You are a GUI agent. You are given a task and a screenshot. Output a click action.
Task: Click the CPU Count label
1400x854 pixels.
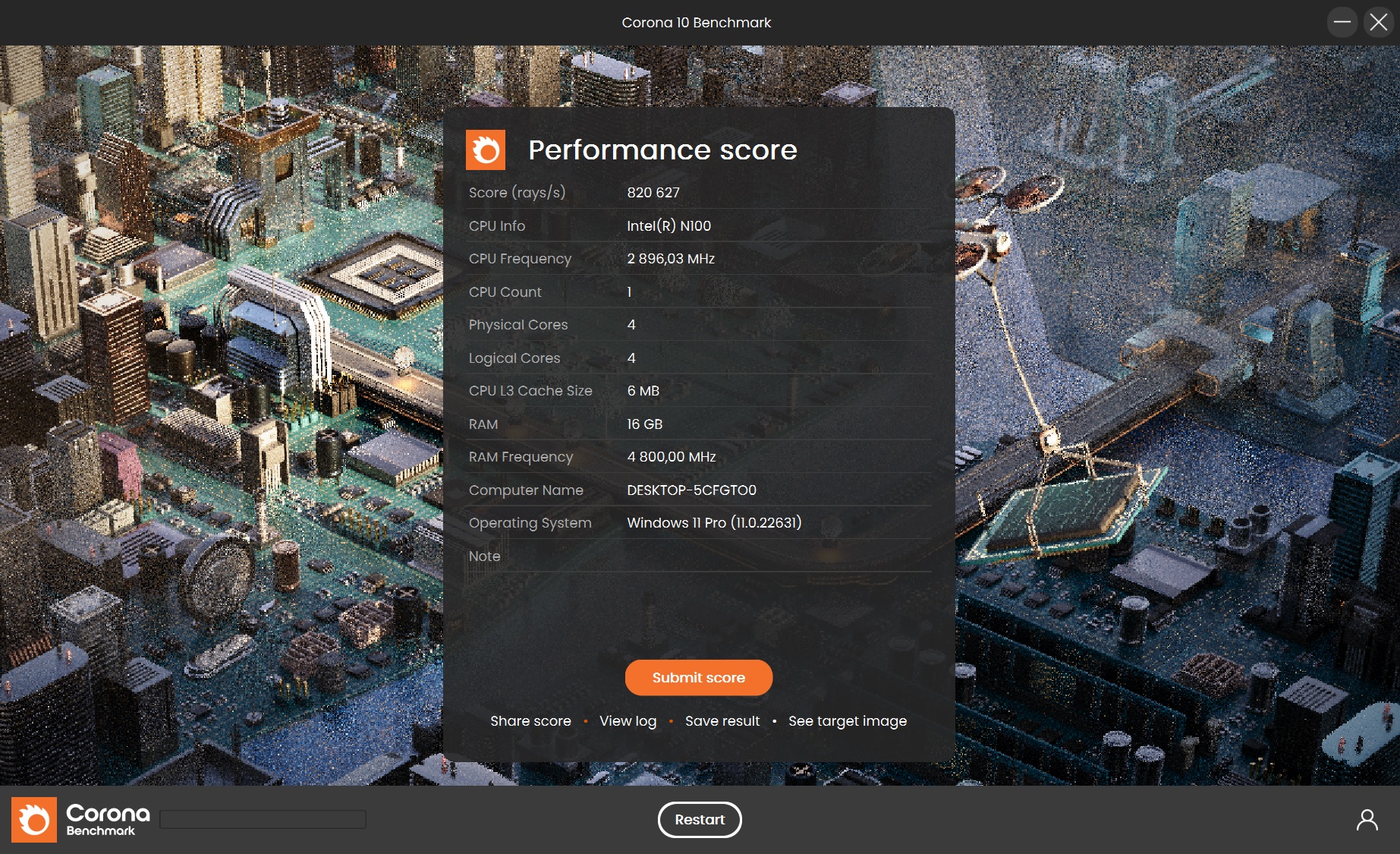tap(505, 292)
